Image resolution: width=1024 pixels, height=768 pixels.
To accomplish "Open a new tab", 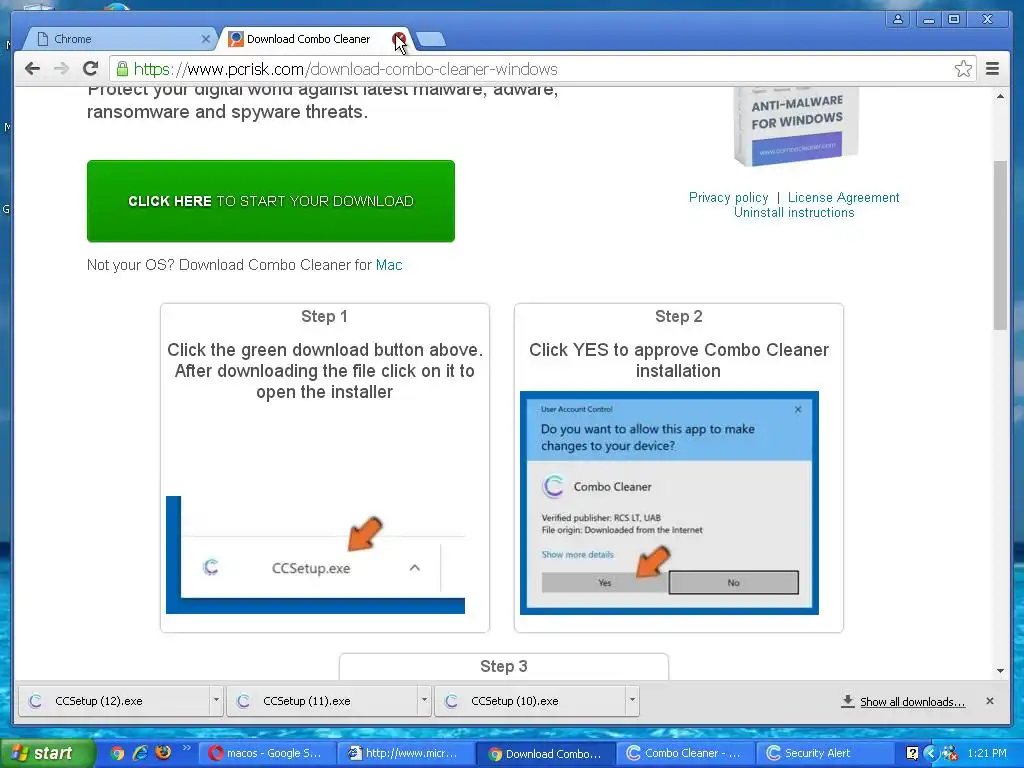I will click(x=431, y=40).
